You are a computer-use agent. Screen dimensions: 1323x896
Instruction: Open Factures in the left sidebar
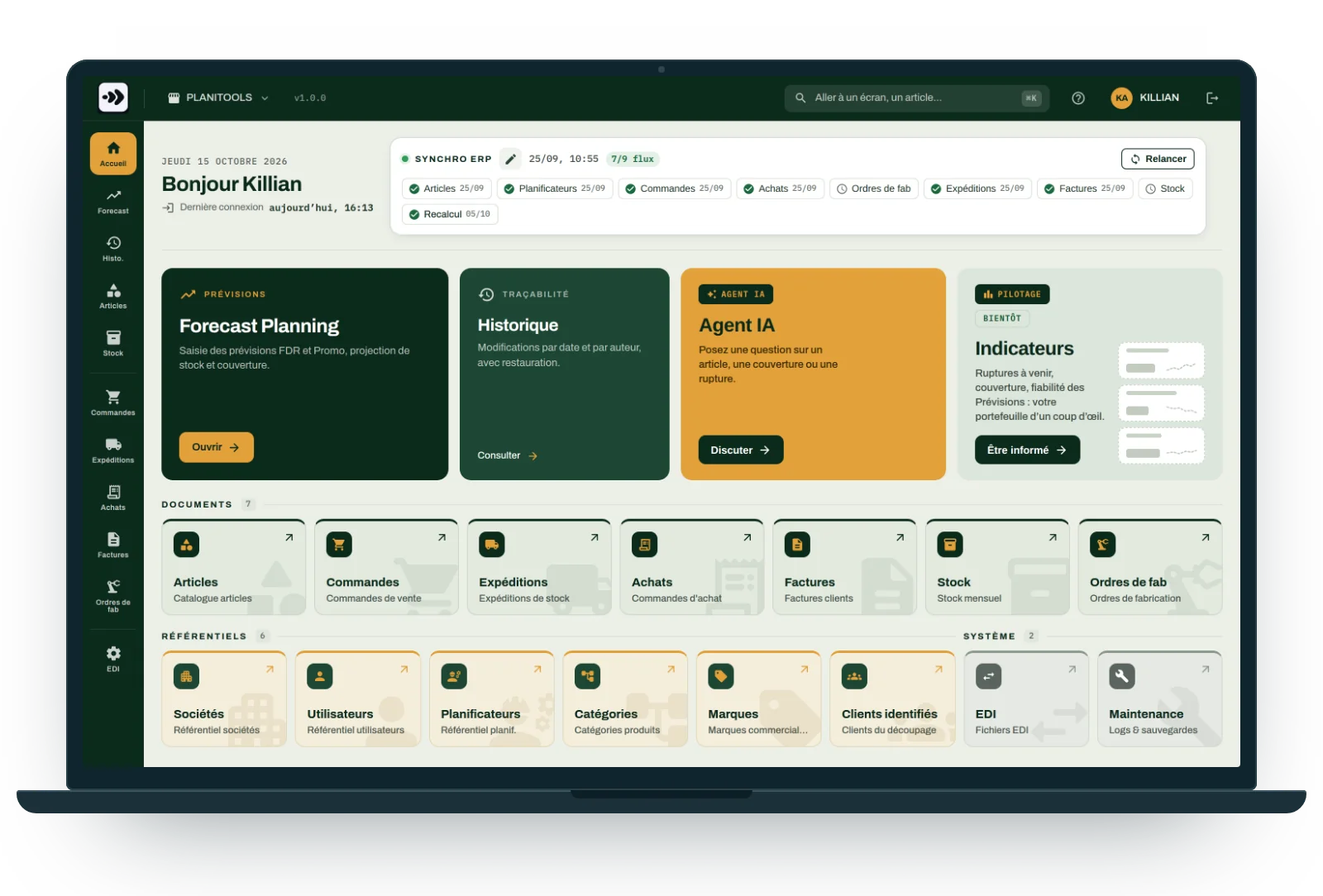coord(113,545)
